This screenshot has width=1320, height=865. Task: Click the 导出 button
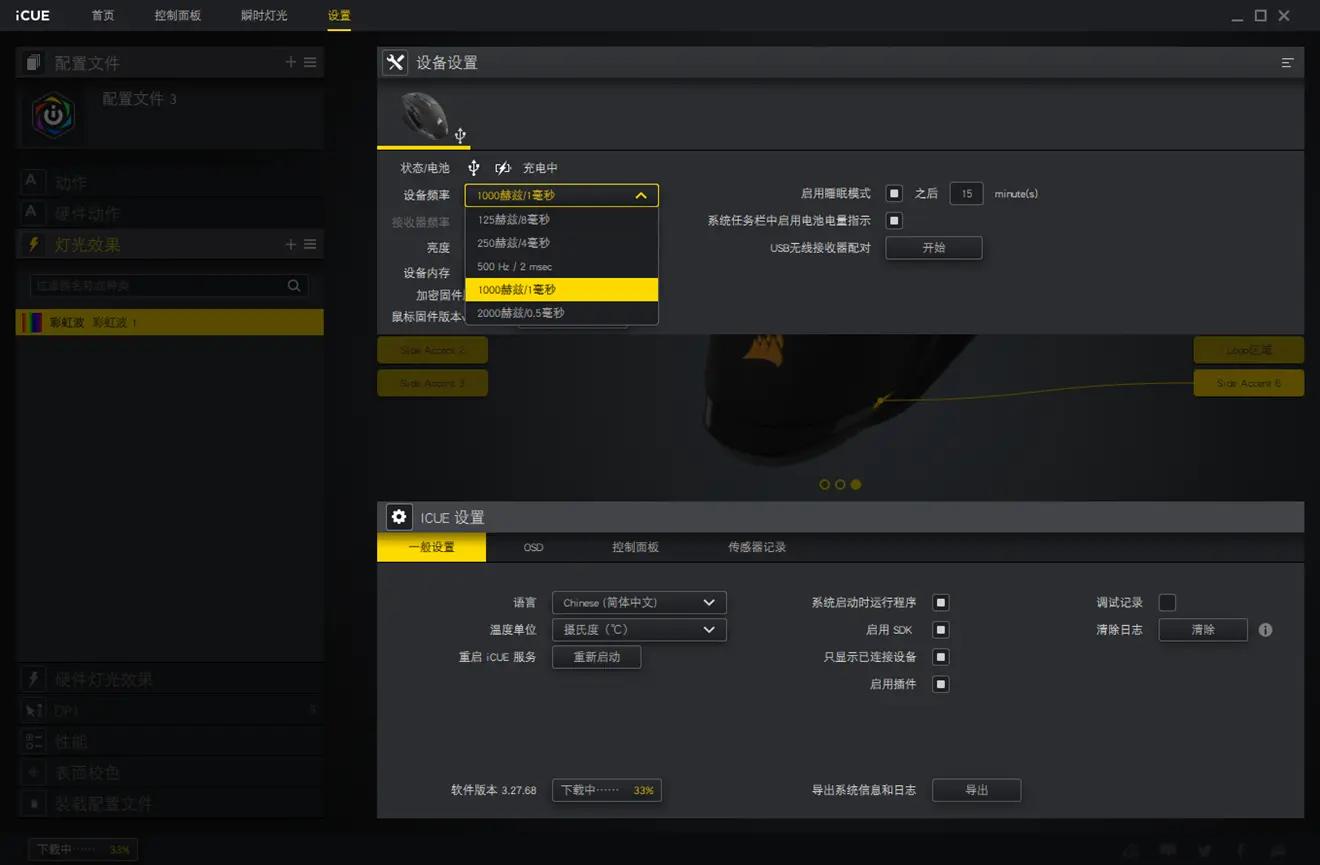976,790
